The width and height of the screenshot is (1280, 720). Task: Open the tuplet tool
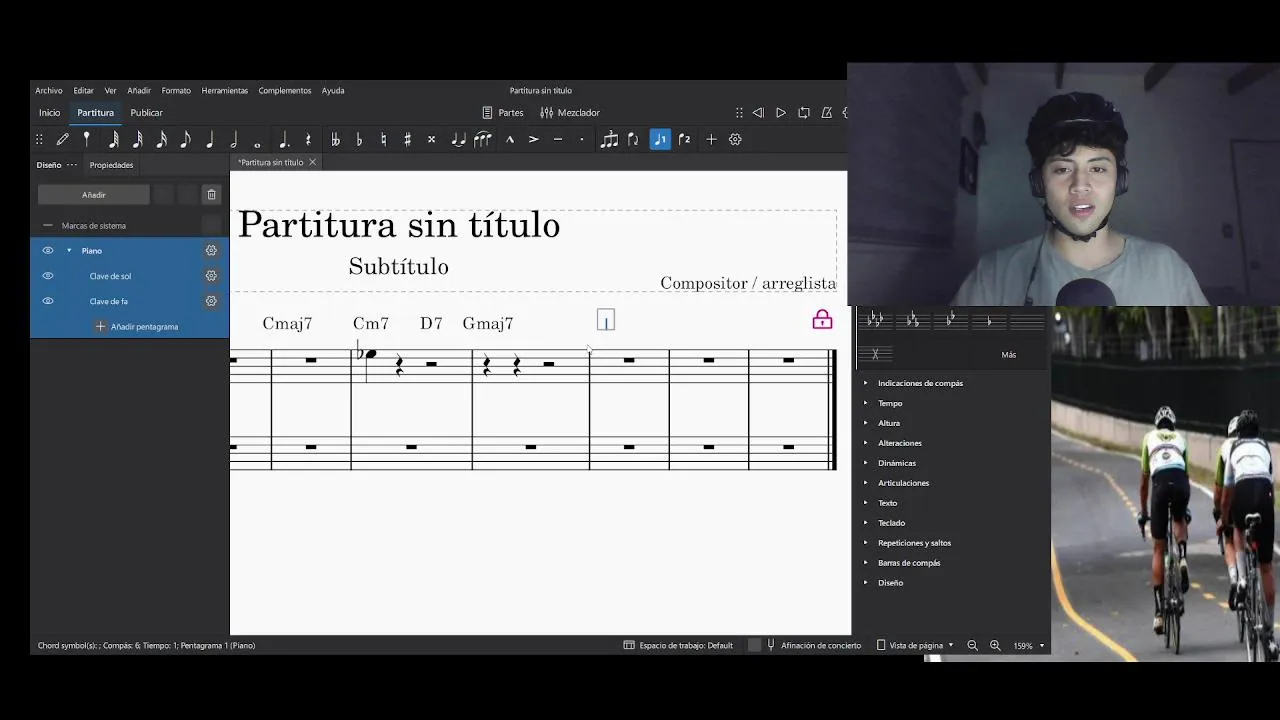609,140
